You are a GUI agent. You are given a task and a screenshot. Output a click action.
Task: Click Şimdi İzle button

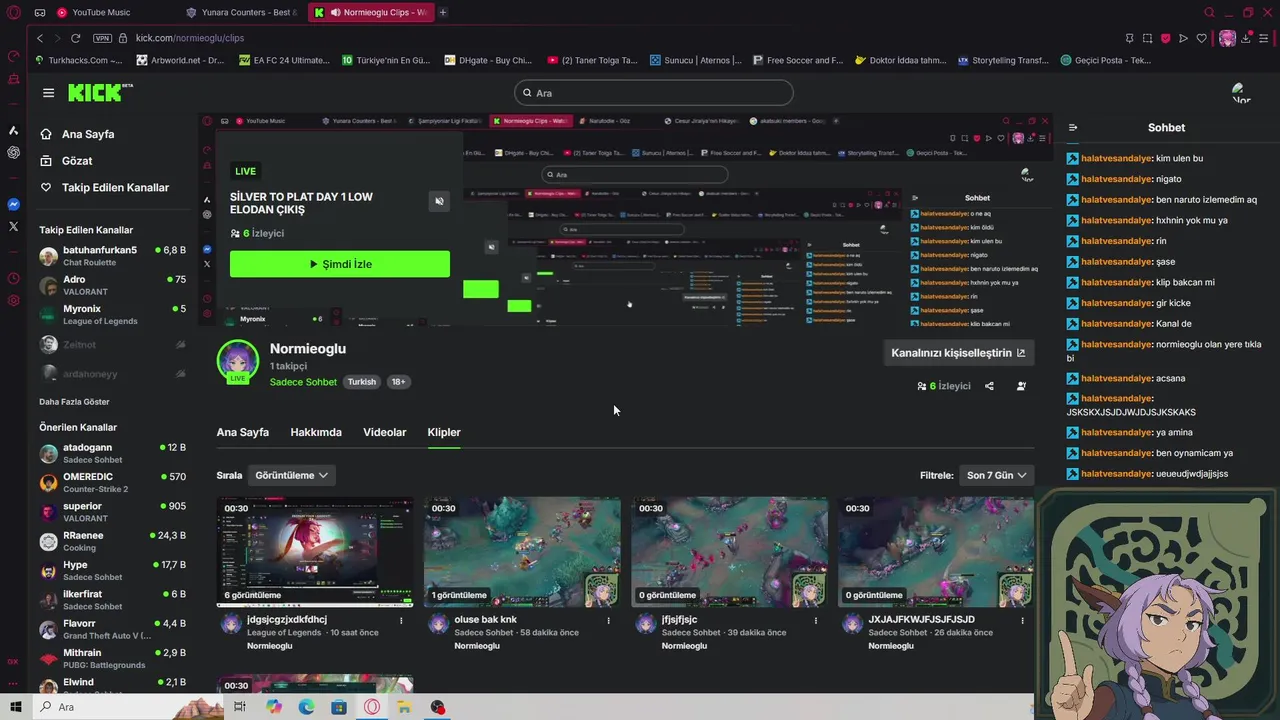340,264
